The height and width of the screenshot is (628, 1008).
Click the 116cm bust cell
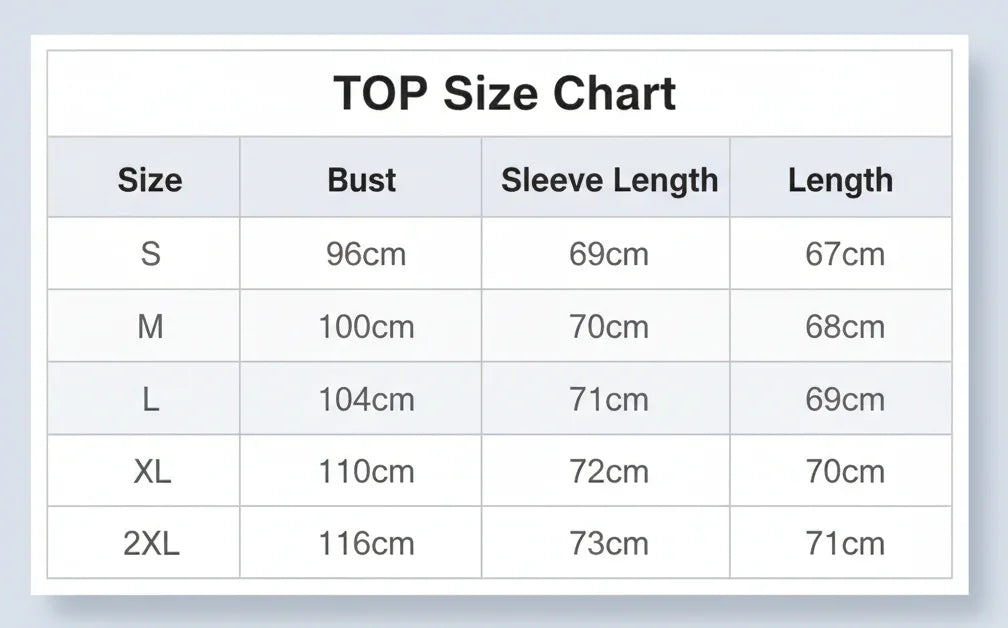[366, 544]
